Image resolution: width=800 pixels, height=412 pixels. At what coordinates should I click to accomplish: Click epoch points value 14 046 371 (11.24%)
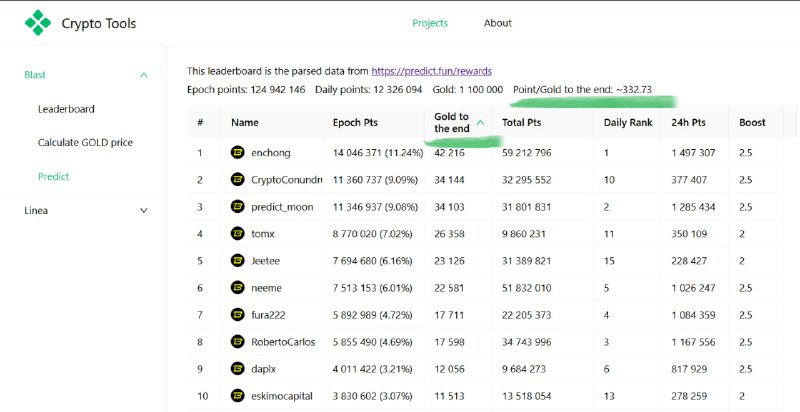(x=378, y=152)
